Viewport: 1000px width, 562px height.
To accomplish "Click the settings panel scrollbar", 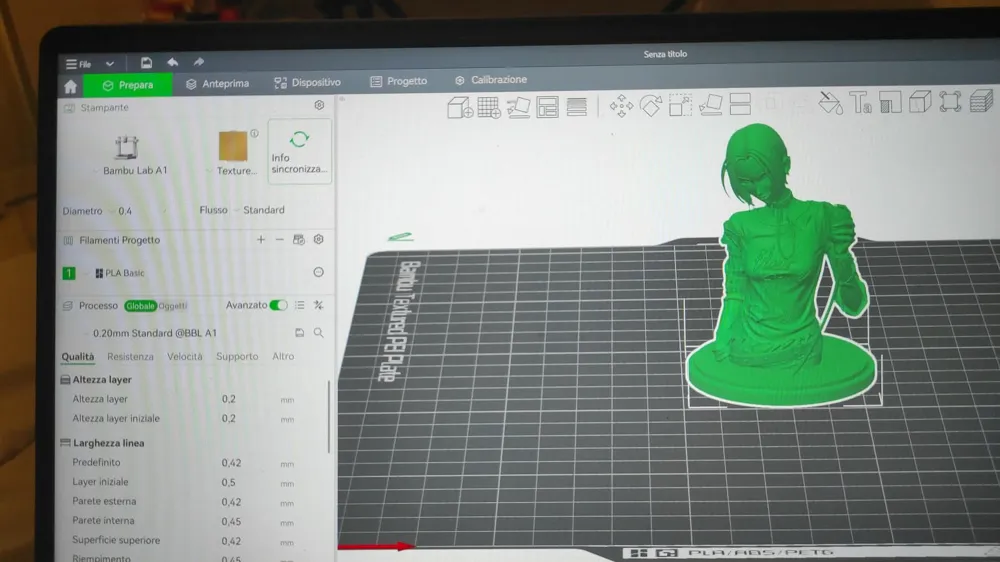I will pos(329,417).
